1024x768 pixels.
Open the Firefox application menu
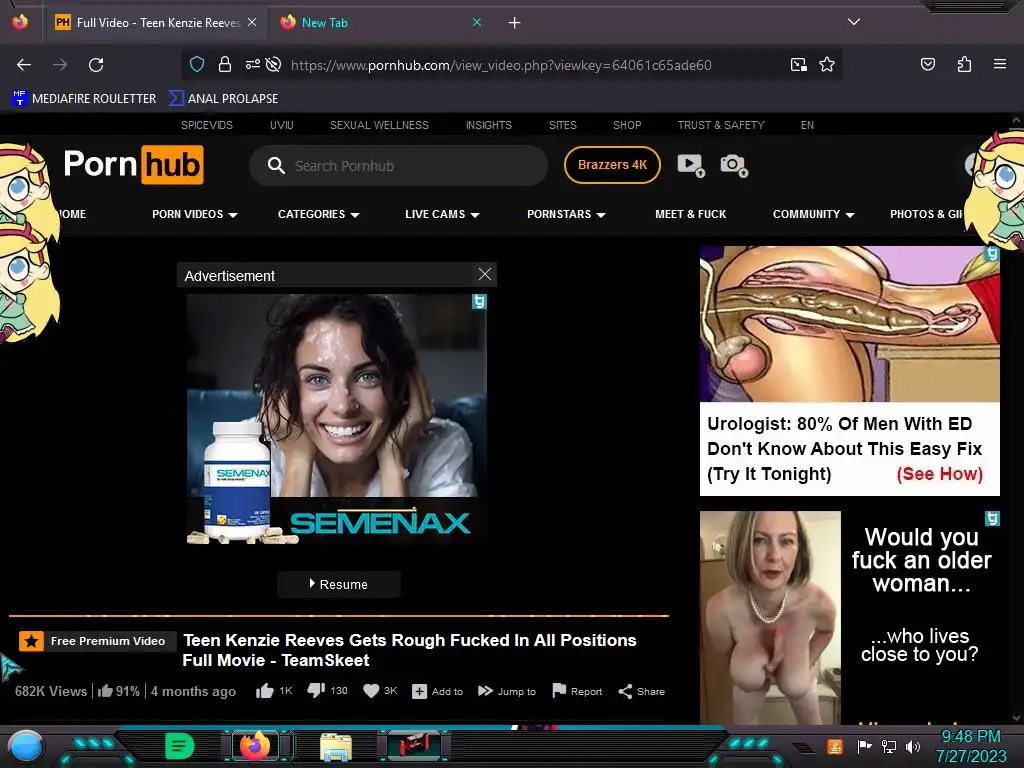coord(1000,64)
